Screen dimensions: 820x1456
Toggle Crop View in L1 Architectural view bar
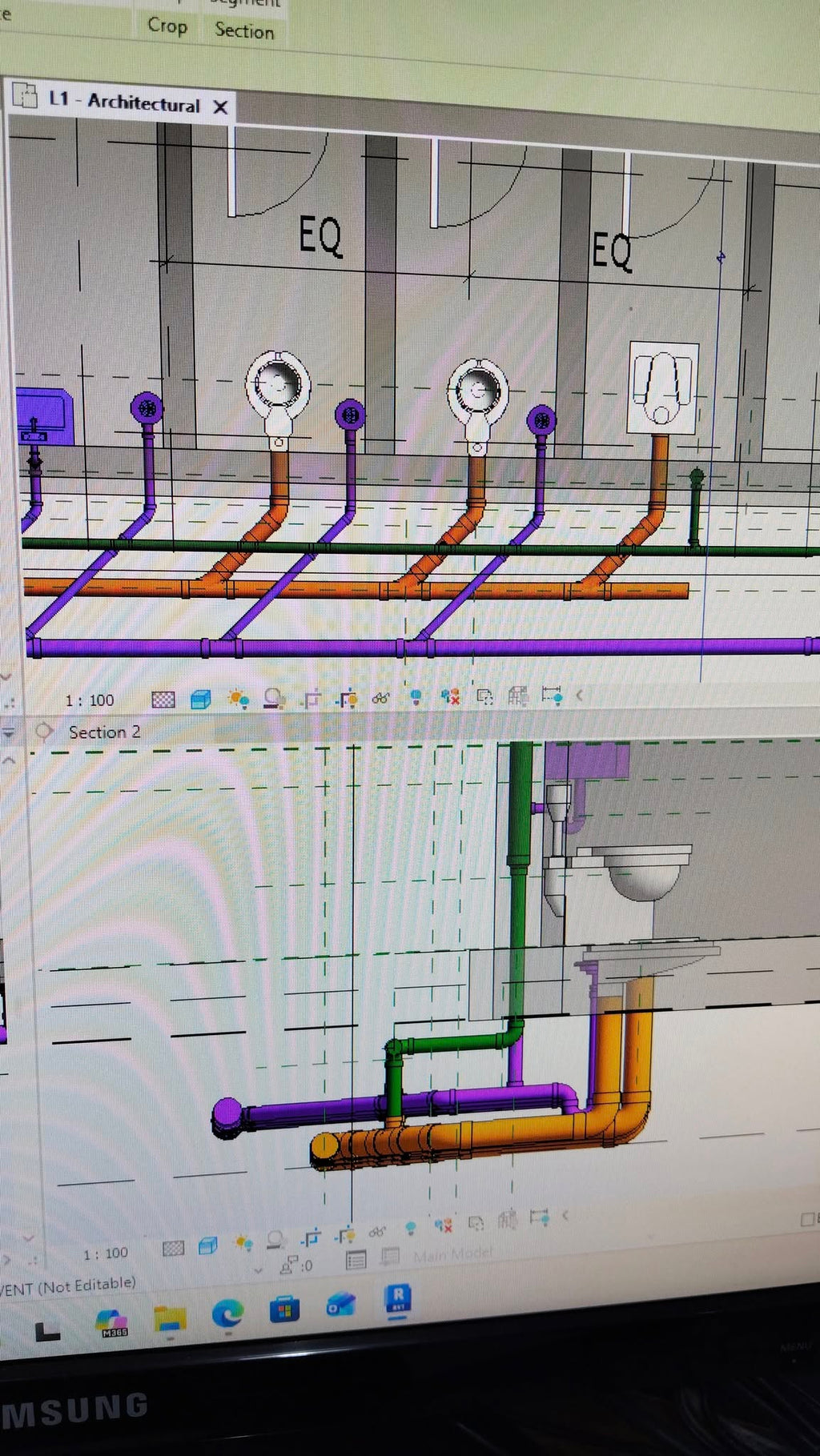coord(312,699)
